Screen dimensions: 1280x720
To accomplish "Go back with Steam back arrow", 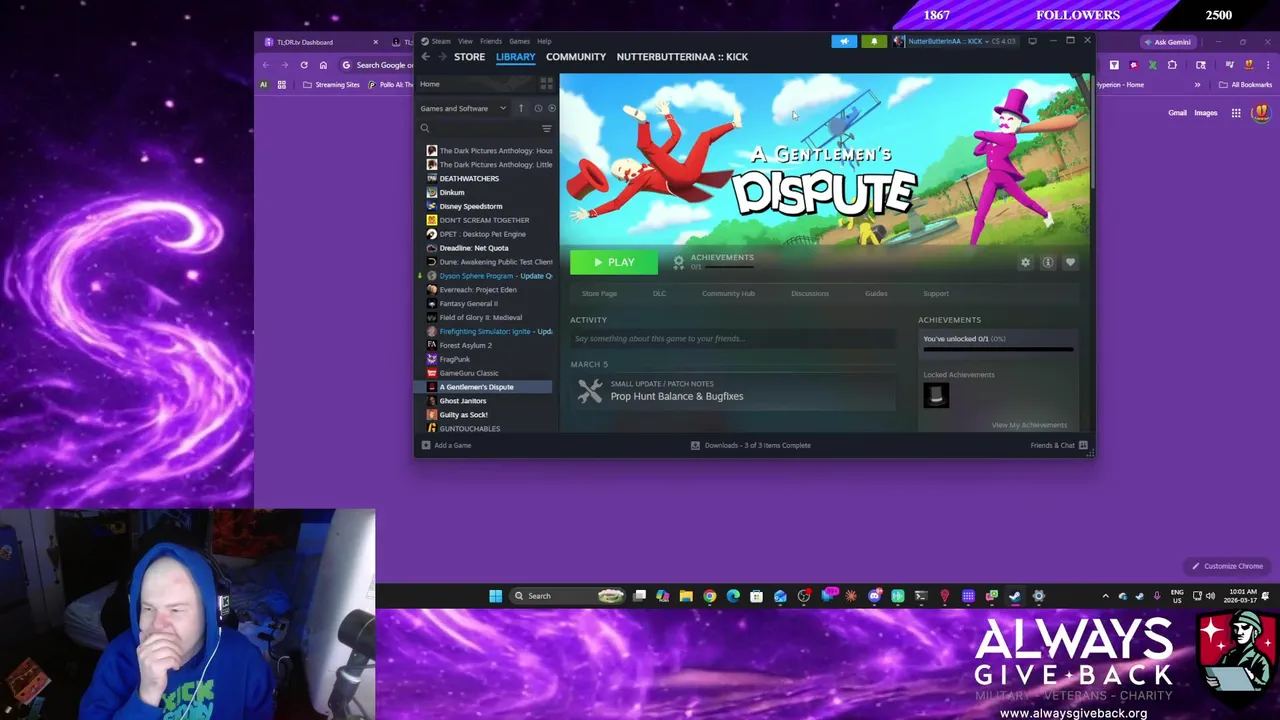I will pyautogui.click(x=426, y=57).
